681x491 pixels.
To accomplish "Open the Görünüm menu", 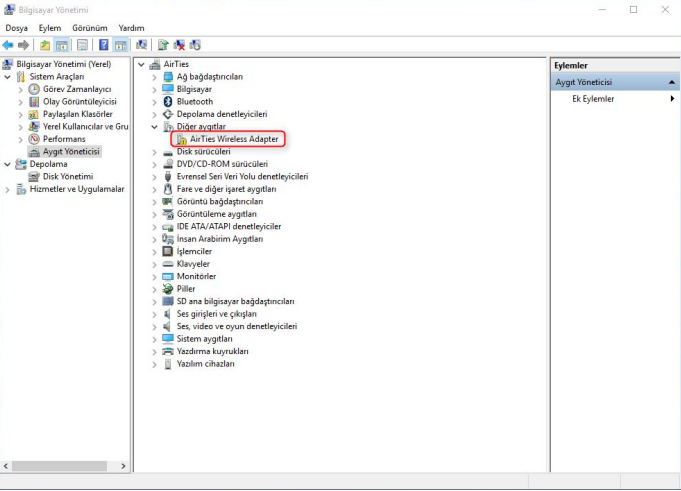I will click(88, 28).
